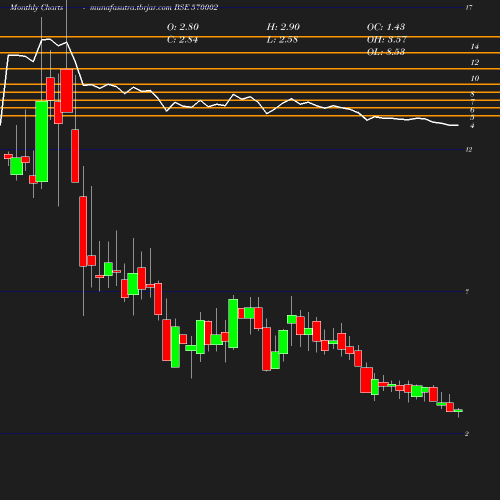Click the 4 label beside white line end
This screenshot has width=500, height=500.
472,126
